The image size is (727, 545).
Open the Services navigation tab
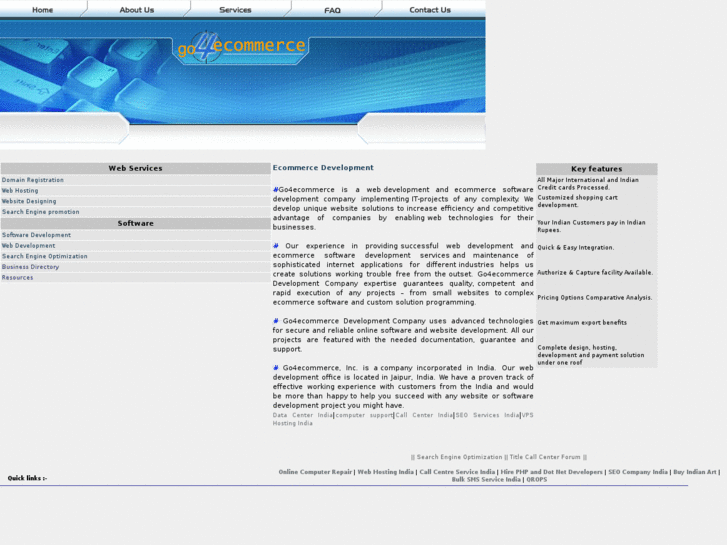coord(235,10)
